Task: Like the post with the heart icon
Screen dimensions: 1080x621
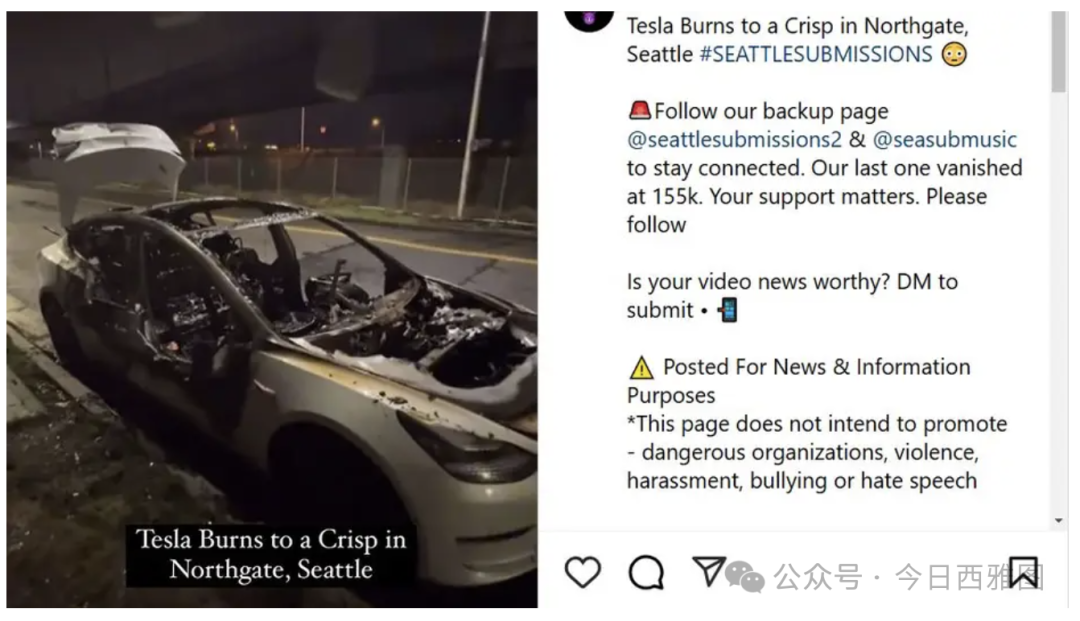Action: point(583,572)
